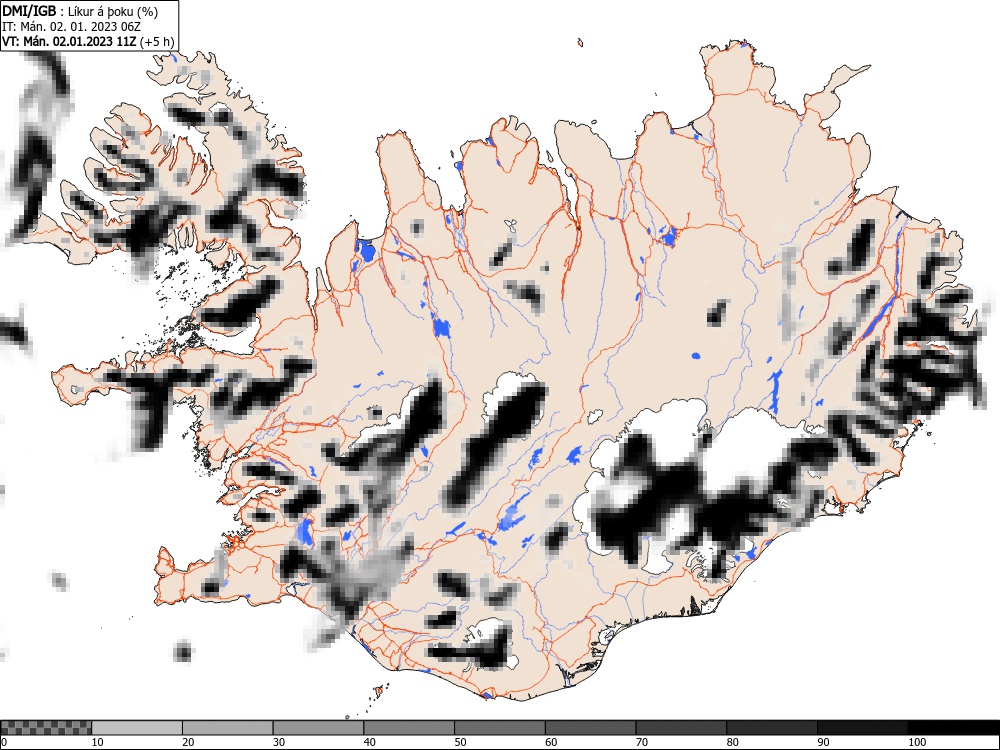Image resolution: width=1000 pixels, height=750 pixels.
Task: Click the blue Mývatn lake in the northeast
Action: pyautogui.click(x=668, y=236)
